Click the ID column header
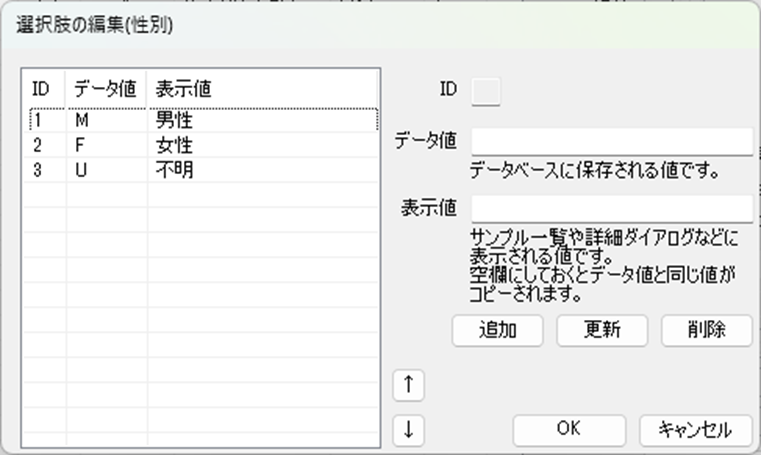The height and width of the screenshot is (455, 761). (43, 88)
